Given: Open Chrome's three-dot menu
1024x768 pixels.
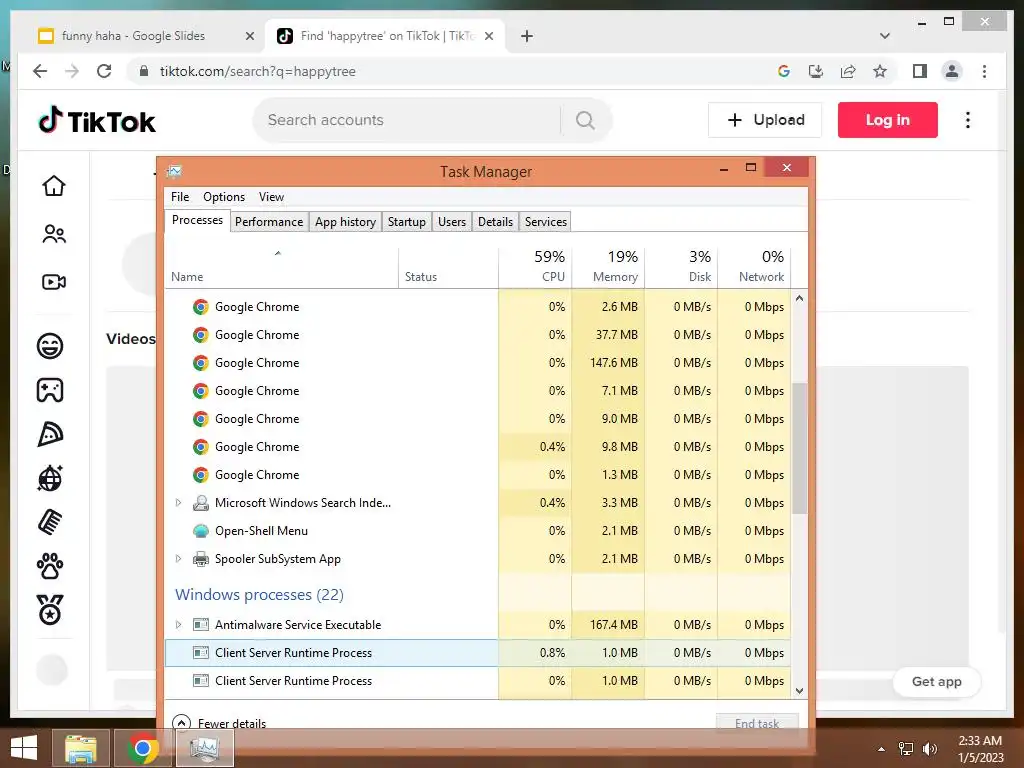Looking at the screenshot, I should [x=984, y=71].
